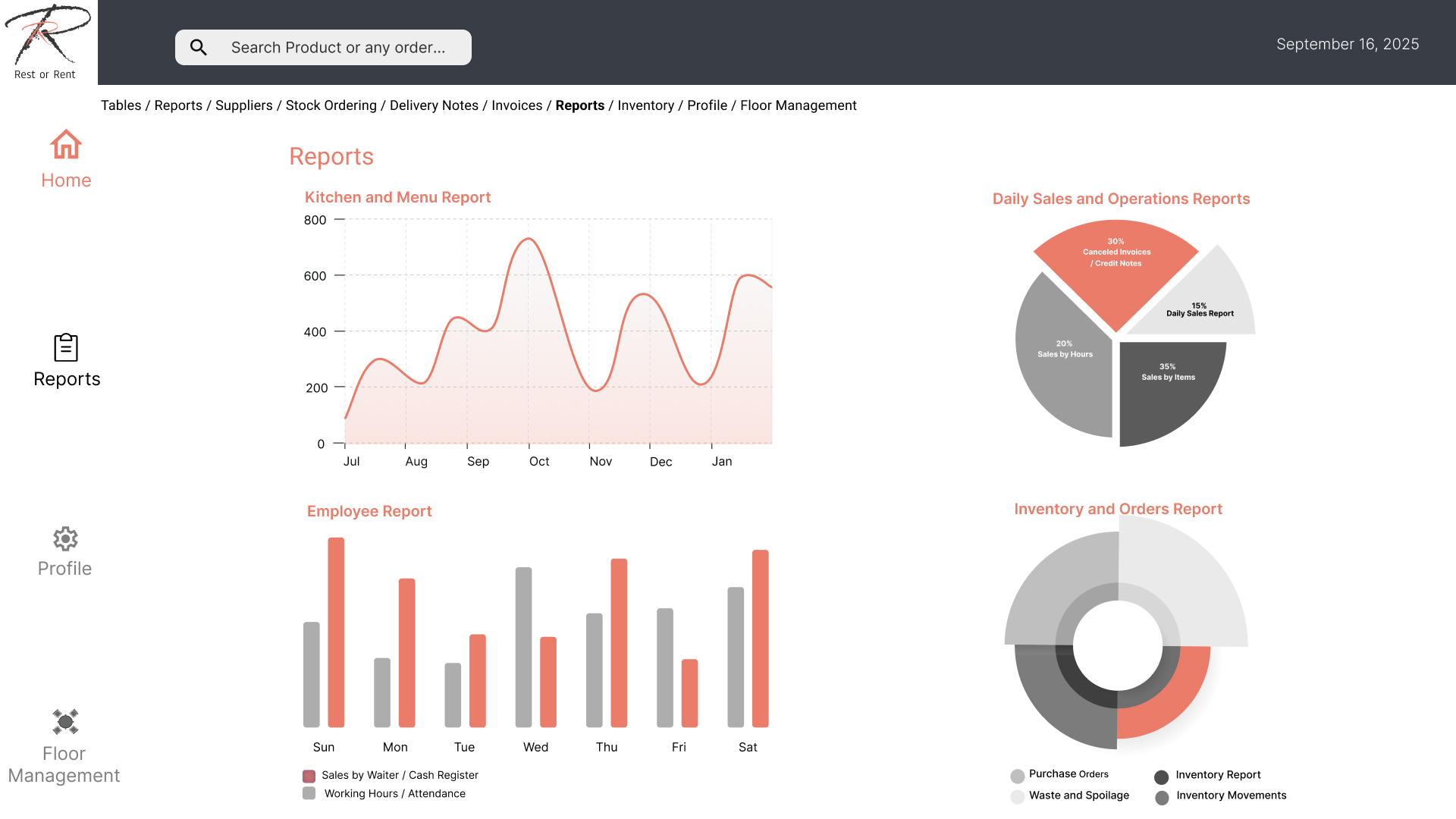Type in Search Product or order field
The width and height of the screenshot is (1456, 819).
[x=338, y=48]
